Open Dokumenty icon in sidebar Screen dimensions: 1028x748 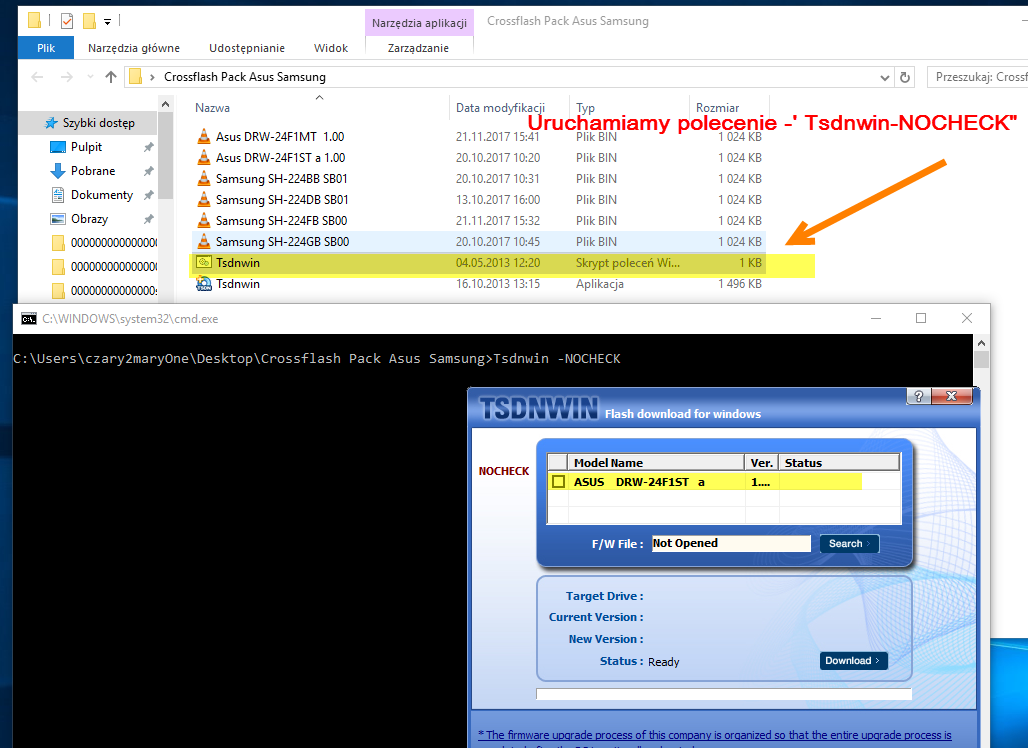(x=58, y=195)
